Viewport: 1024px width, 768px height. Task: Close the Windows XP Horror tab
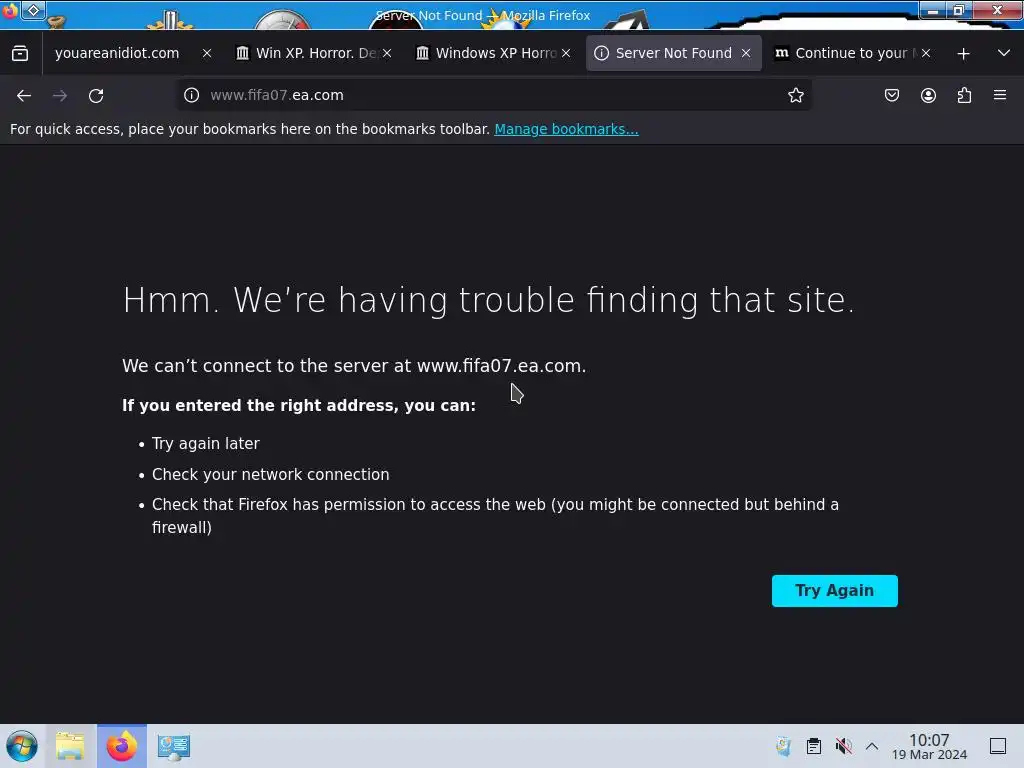point(566,54)
